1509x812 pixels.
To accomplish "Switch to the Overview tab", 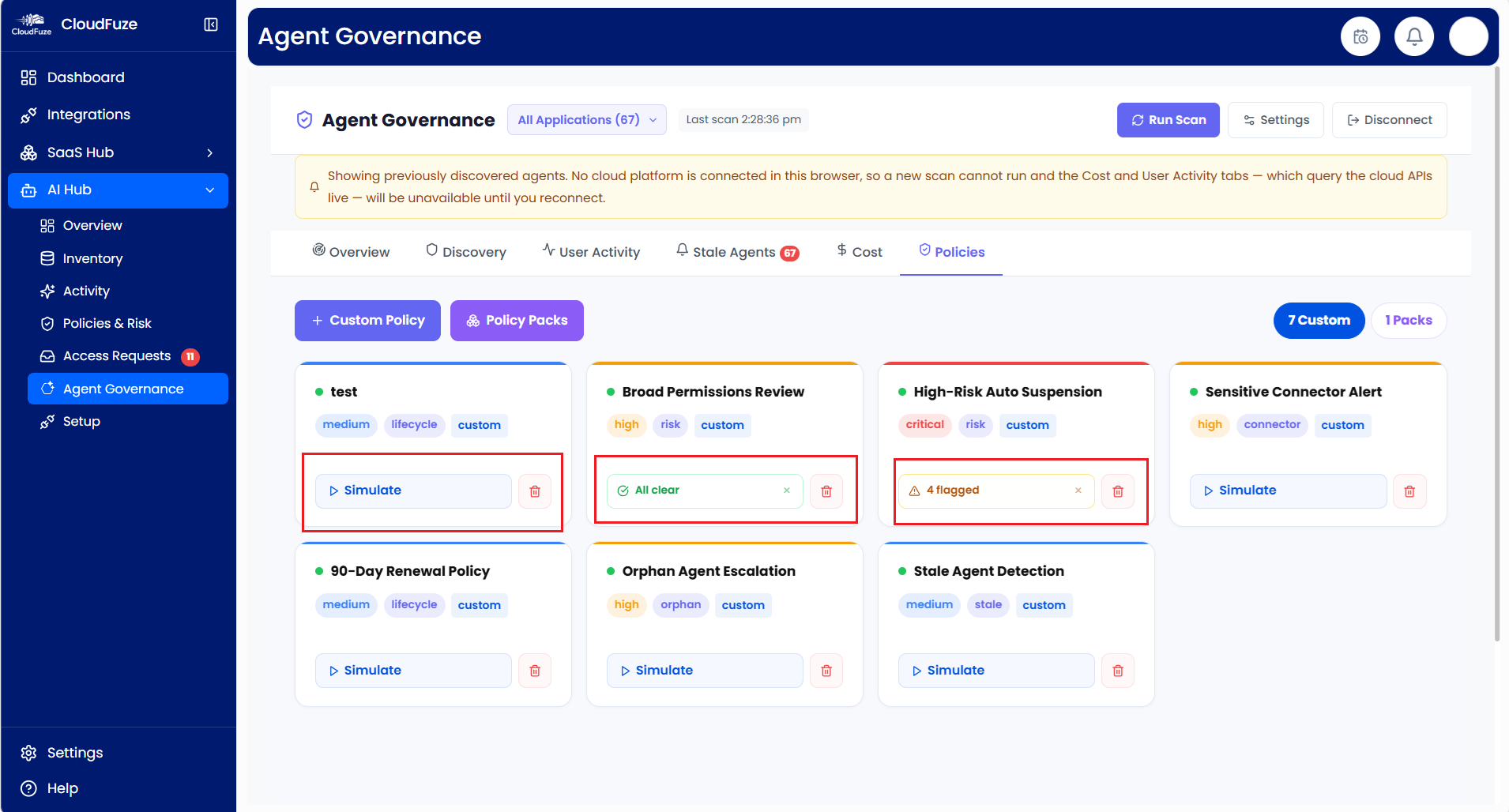I will pos(351,252).
